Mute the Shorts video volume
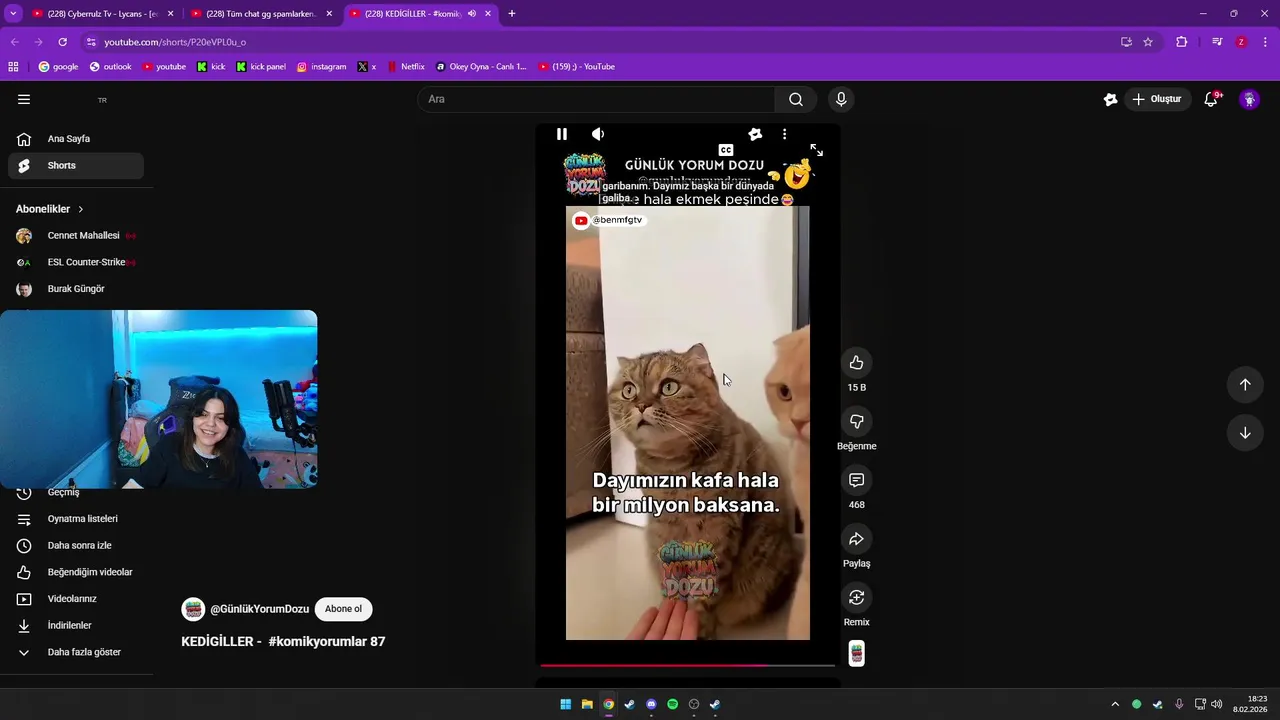 click(x=598, y=134)
